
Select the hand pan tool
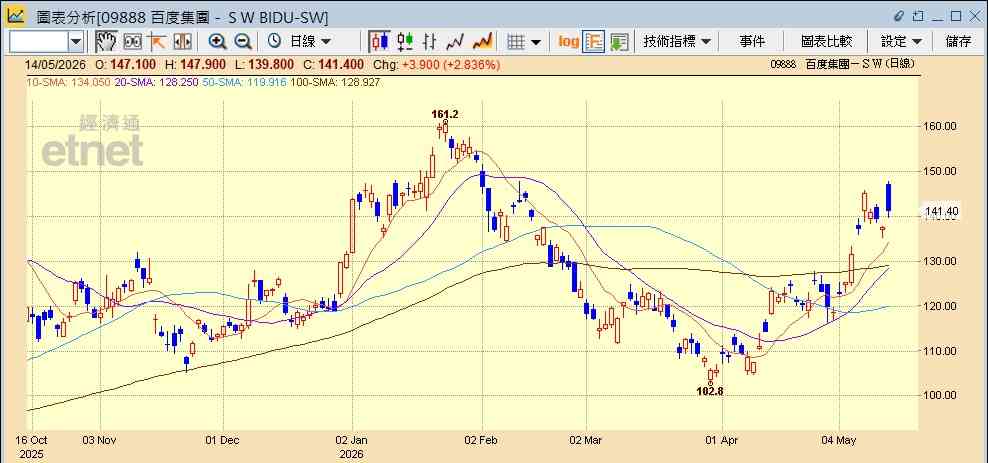(106, 42)
